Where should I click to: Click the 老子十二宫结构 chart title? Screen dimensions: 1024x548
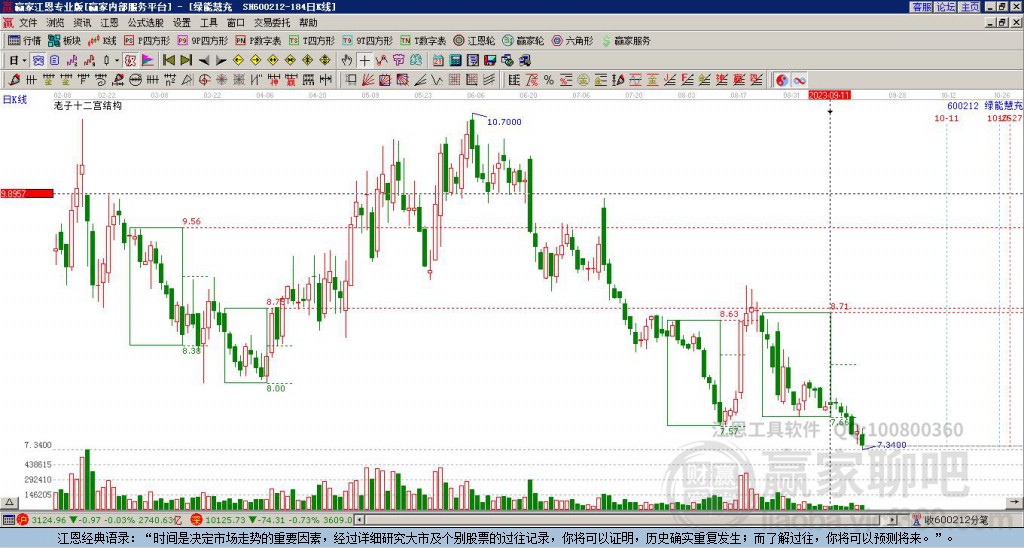[88, 105]
